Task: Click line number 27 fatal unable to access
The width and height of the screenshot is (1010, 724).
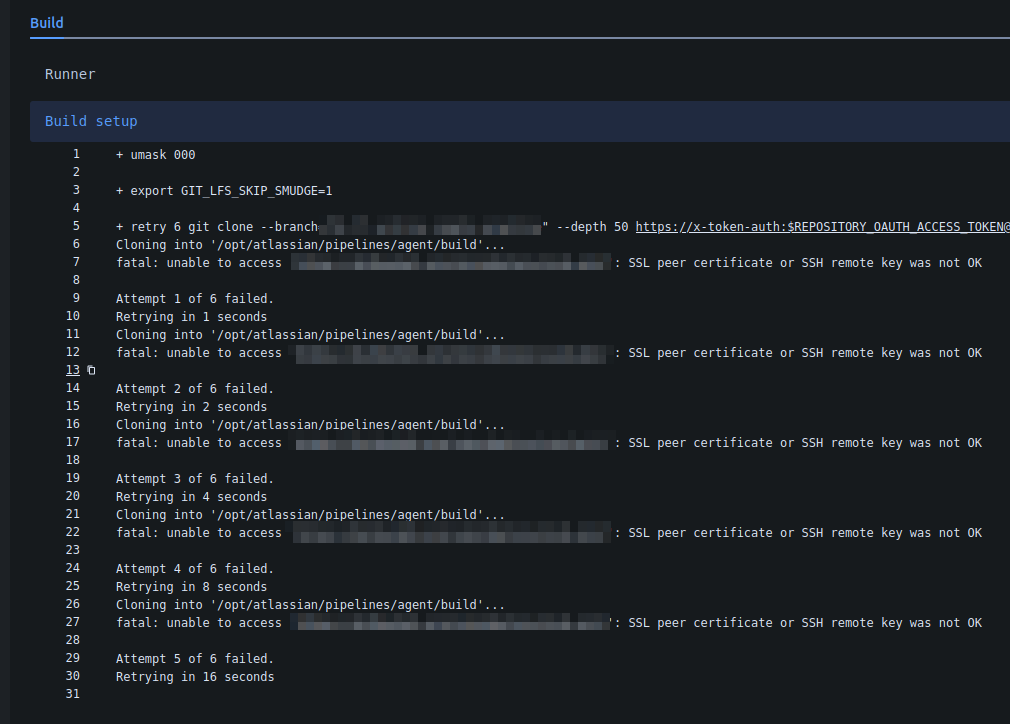Action: (73, 622)
